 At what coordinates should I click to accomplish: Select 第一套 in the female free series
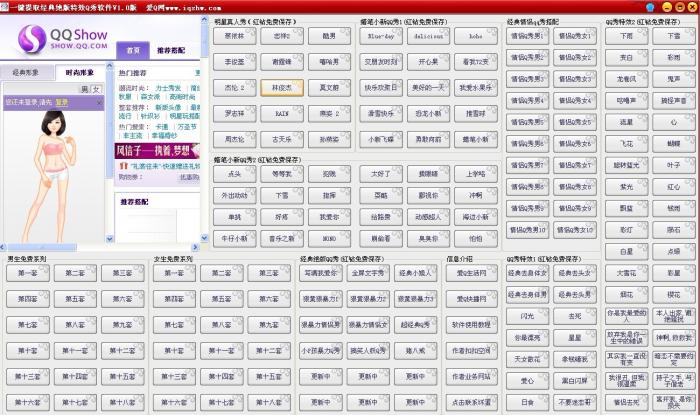point(174,273)
